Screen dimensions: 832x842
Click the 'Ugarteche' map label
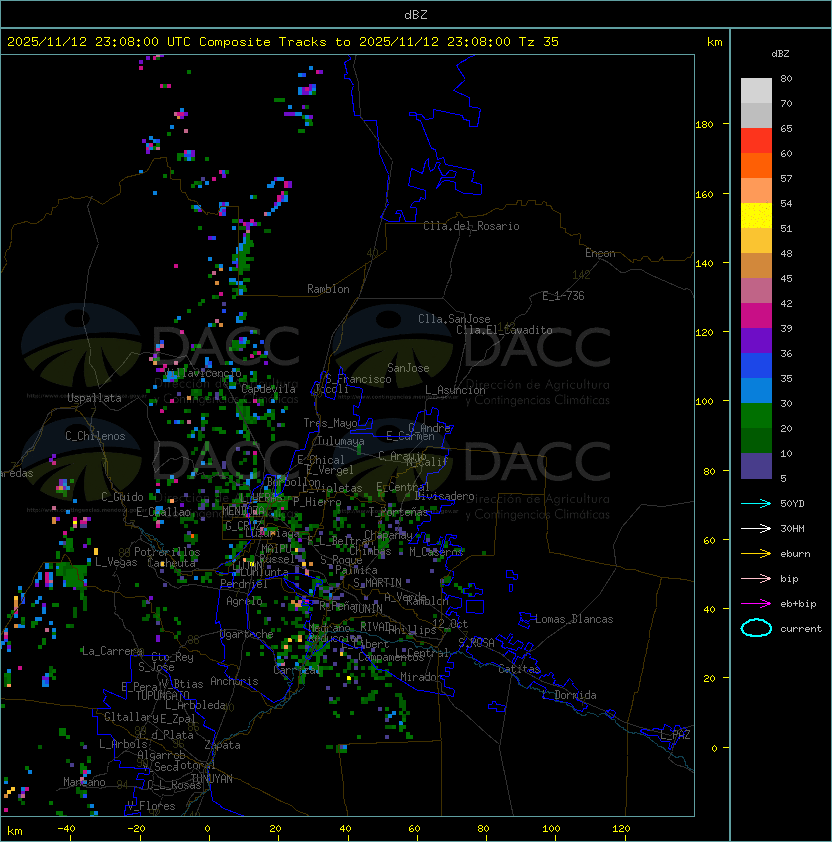point(246,634)
